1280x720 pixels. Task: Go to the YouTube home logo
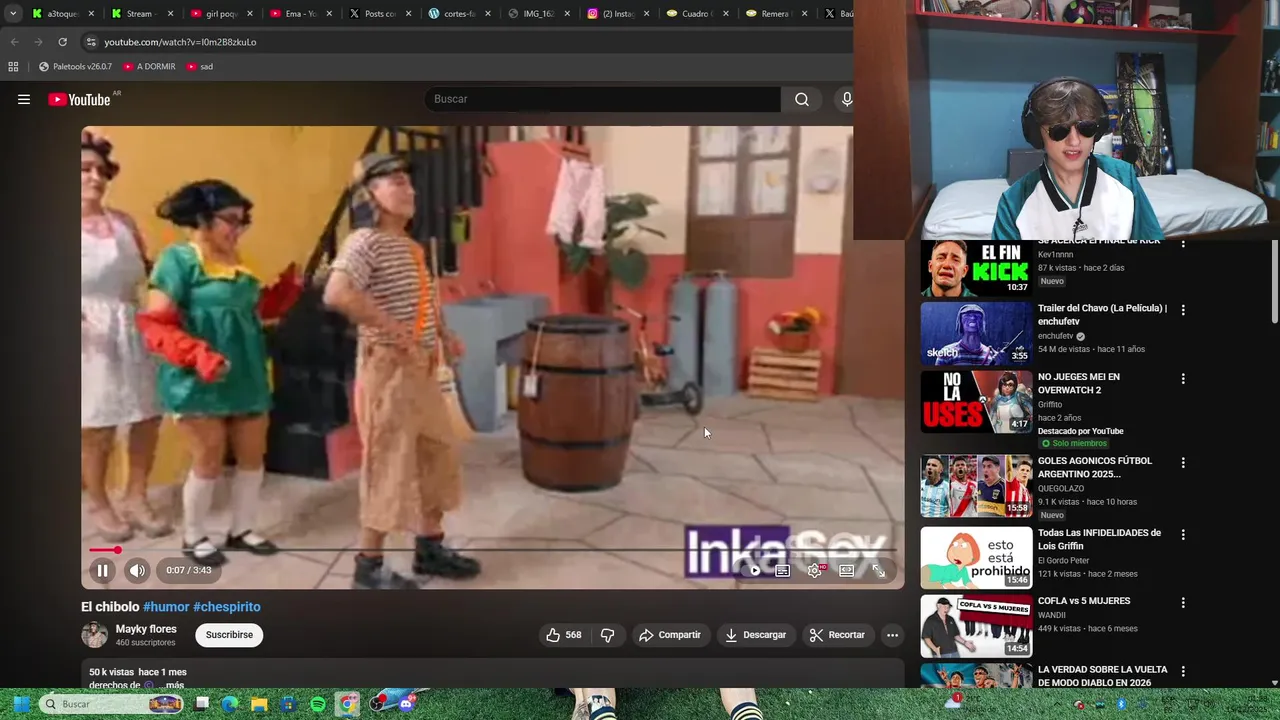[x=79, y=99]
